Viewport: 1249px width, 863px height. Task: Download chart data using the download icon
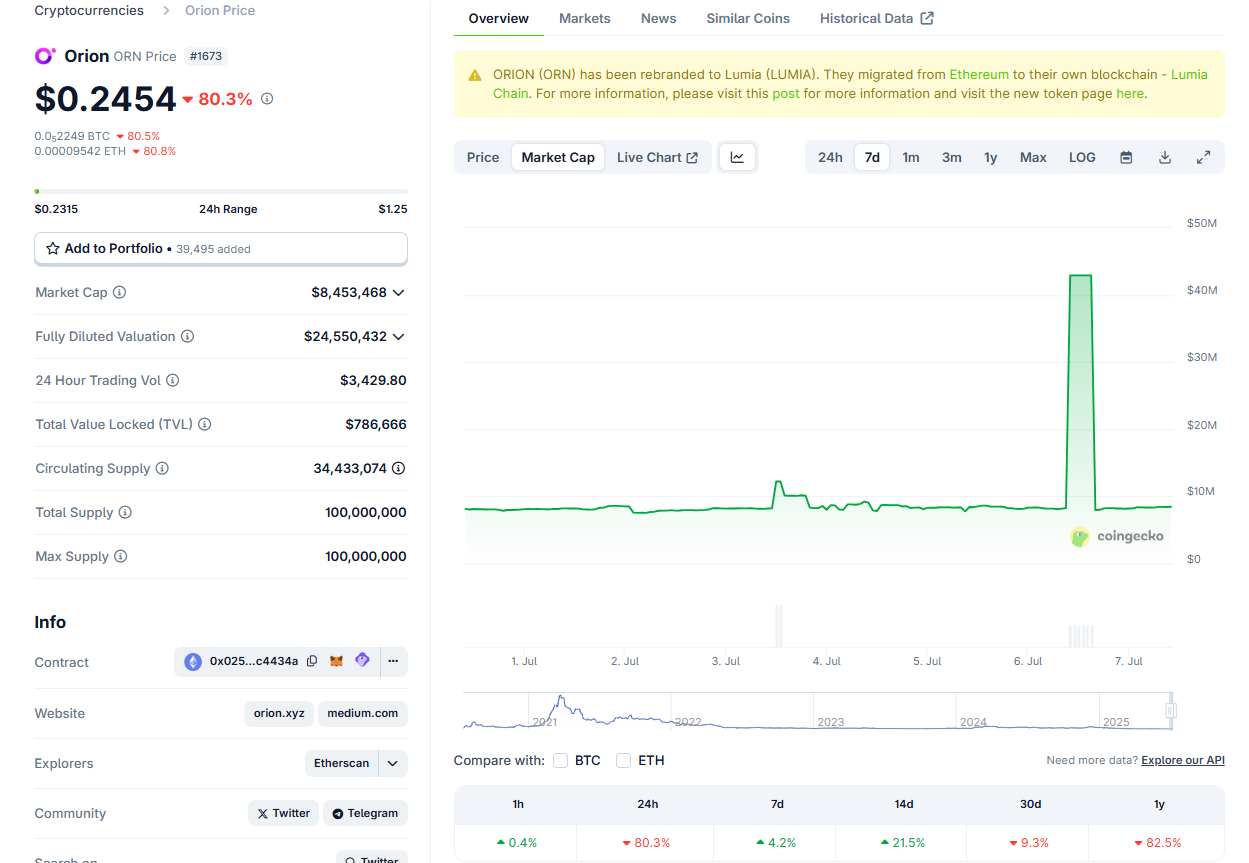[x=1165, y=157]
